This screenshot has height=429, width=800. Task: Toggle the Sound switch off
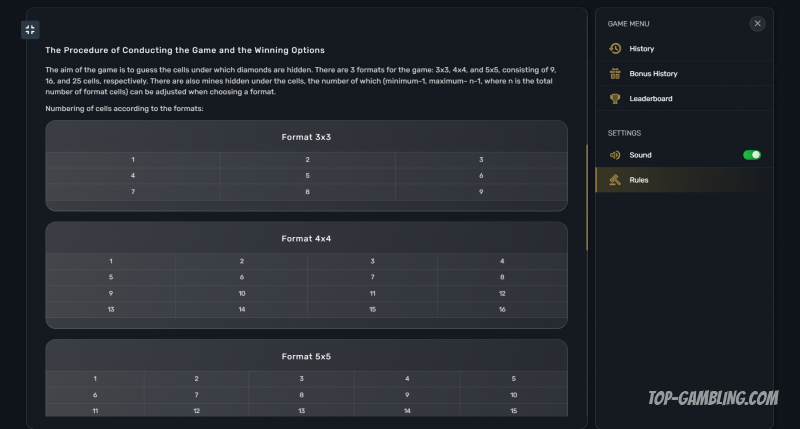(752, 155)
